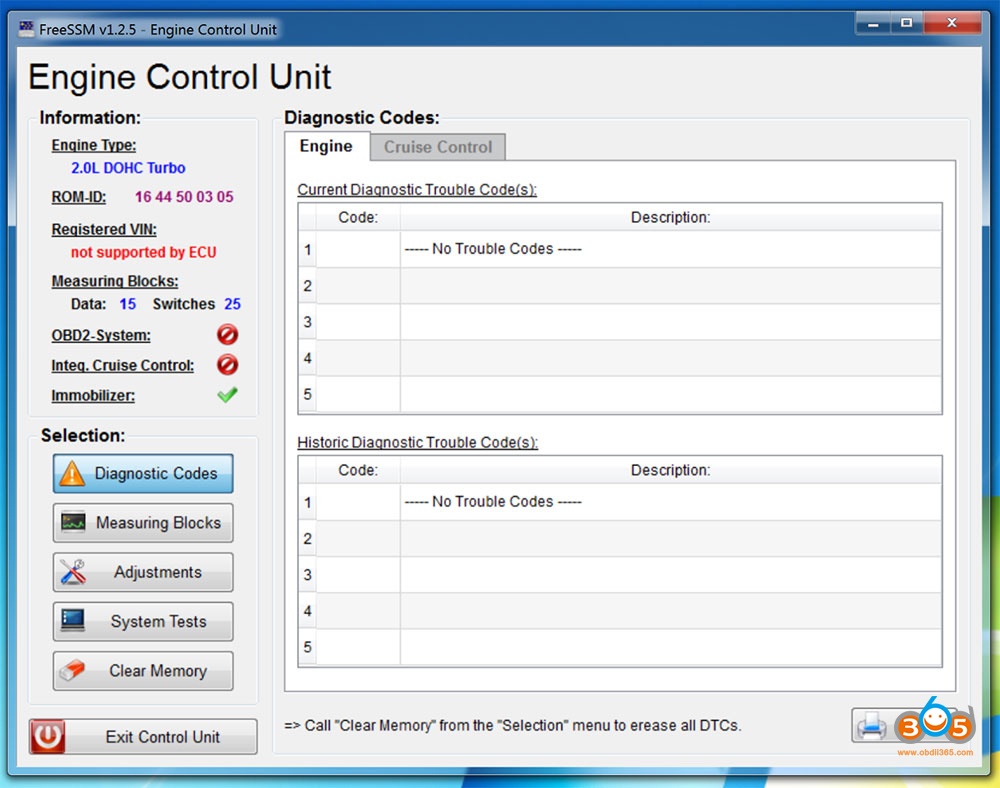Select row 3 header in the Current codes table
Screen dimensions: 1000x788
pos(307,322)
